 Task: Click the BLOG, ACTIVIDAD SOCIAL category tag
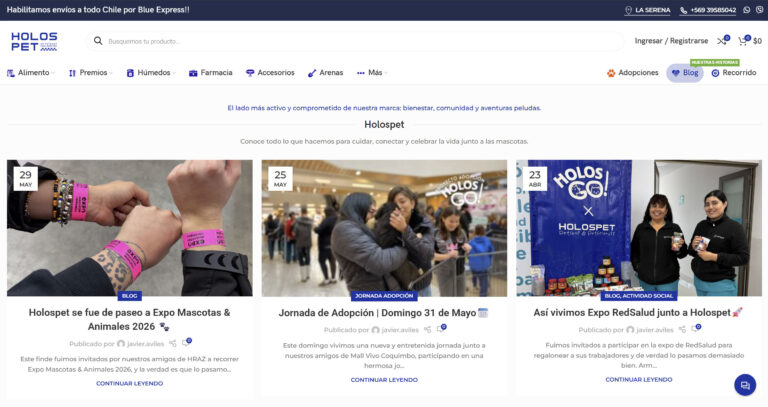tap(639, 296)
